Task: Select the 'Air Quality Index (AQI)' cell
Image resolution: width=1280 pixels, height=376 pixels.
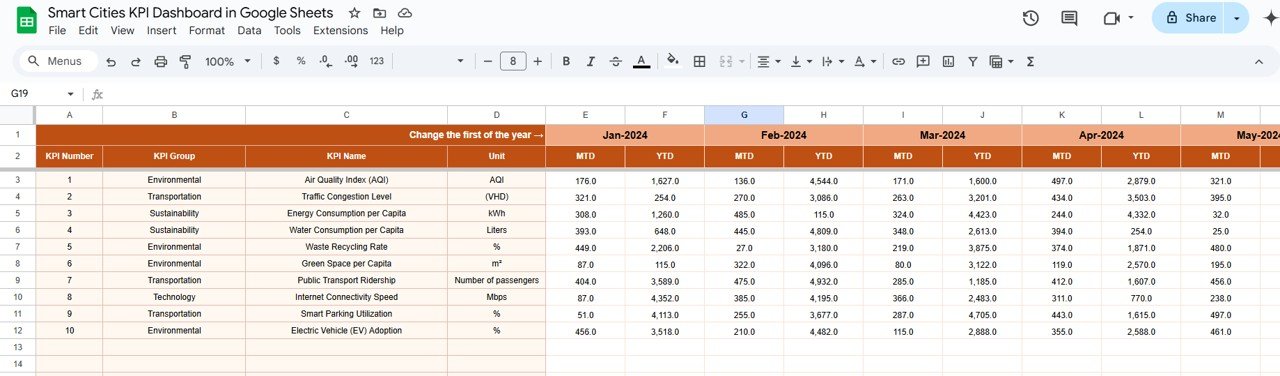Action: click(x=346, y=180)
